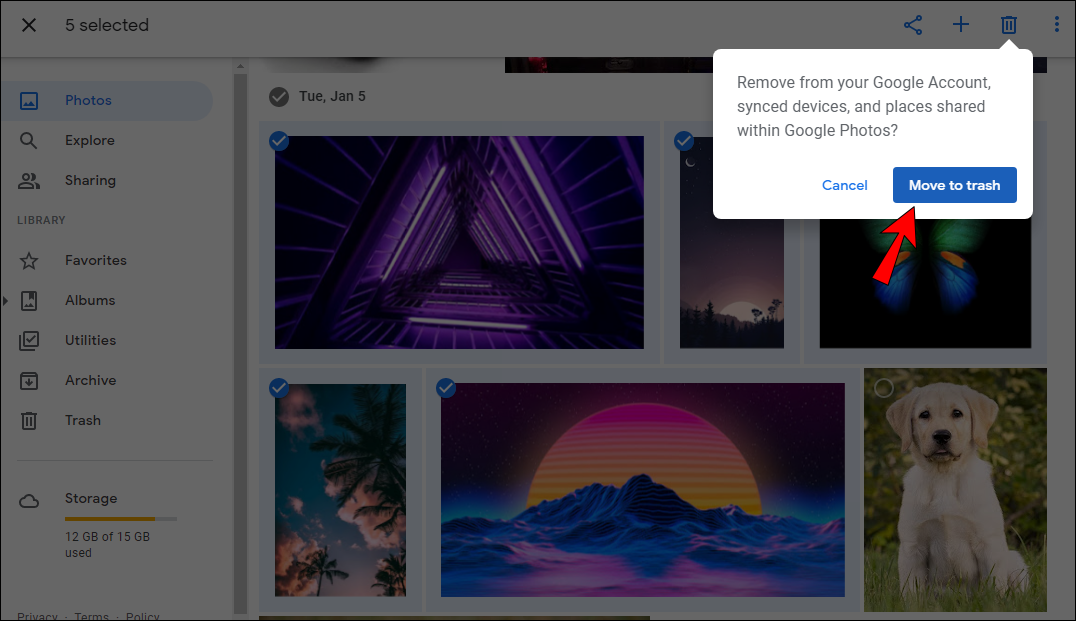Image resolution: width=1076 pixels, height=621 pixels.
Task: Open the synthwave sunset mountain thumbnail
Action: click(x=643, y=490)
